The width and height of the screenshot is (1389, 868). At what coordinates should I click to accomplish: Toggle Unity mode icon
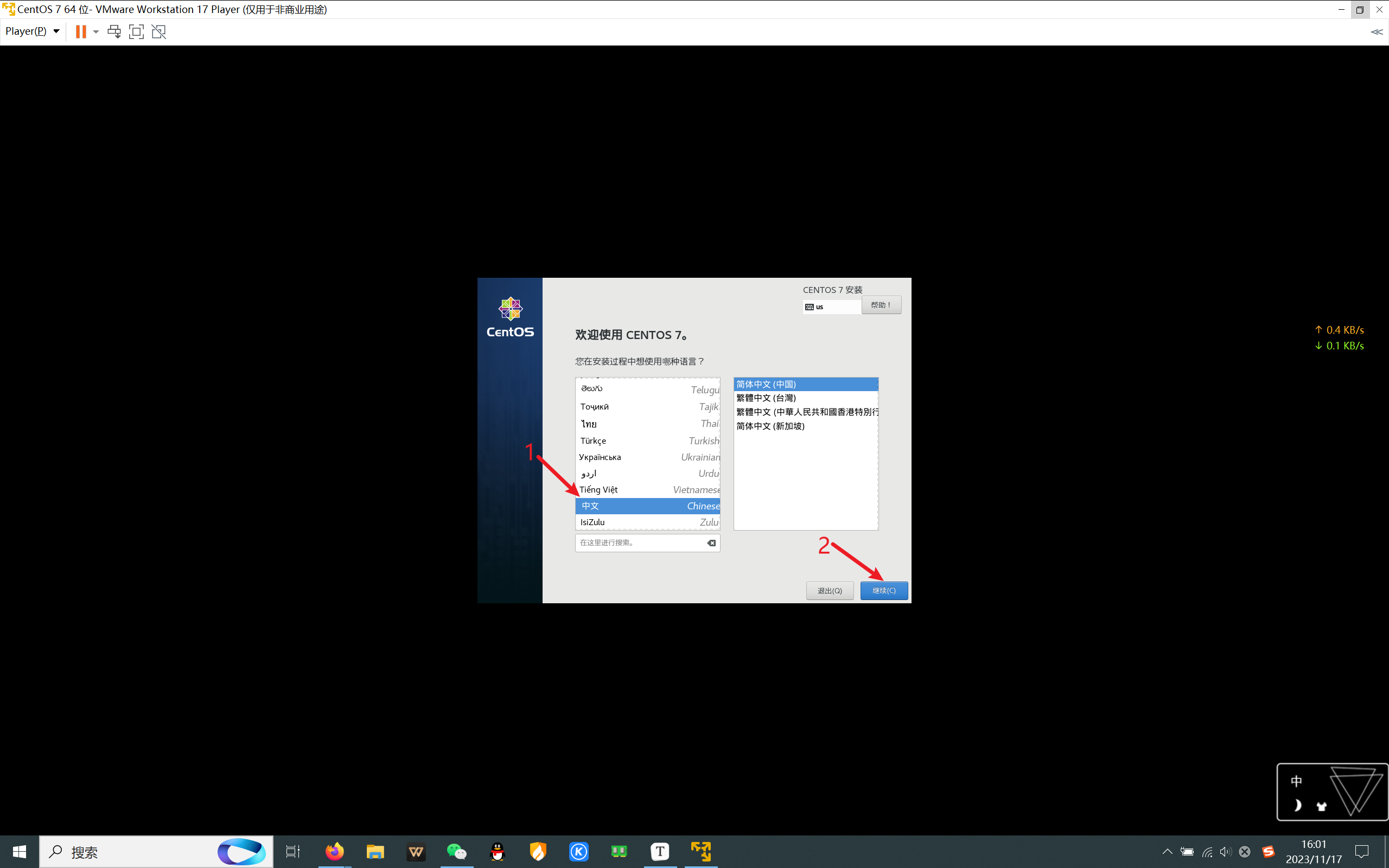tap(159, 31)
